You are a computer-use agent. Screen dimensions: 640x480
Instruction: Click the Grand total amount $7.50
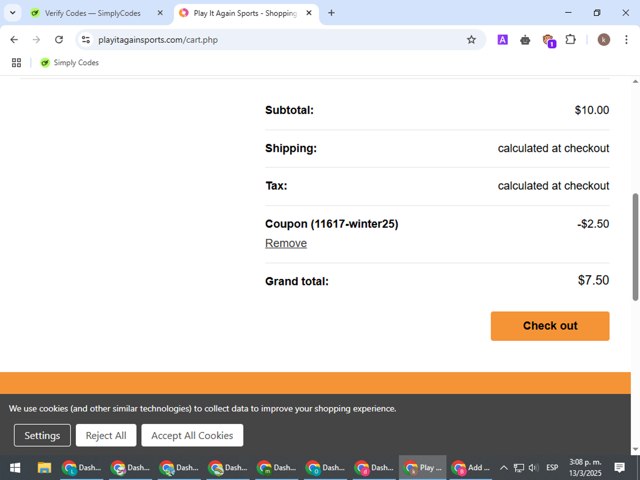point(593,280)
